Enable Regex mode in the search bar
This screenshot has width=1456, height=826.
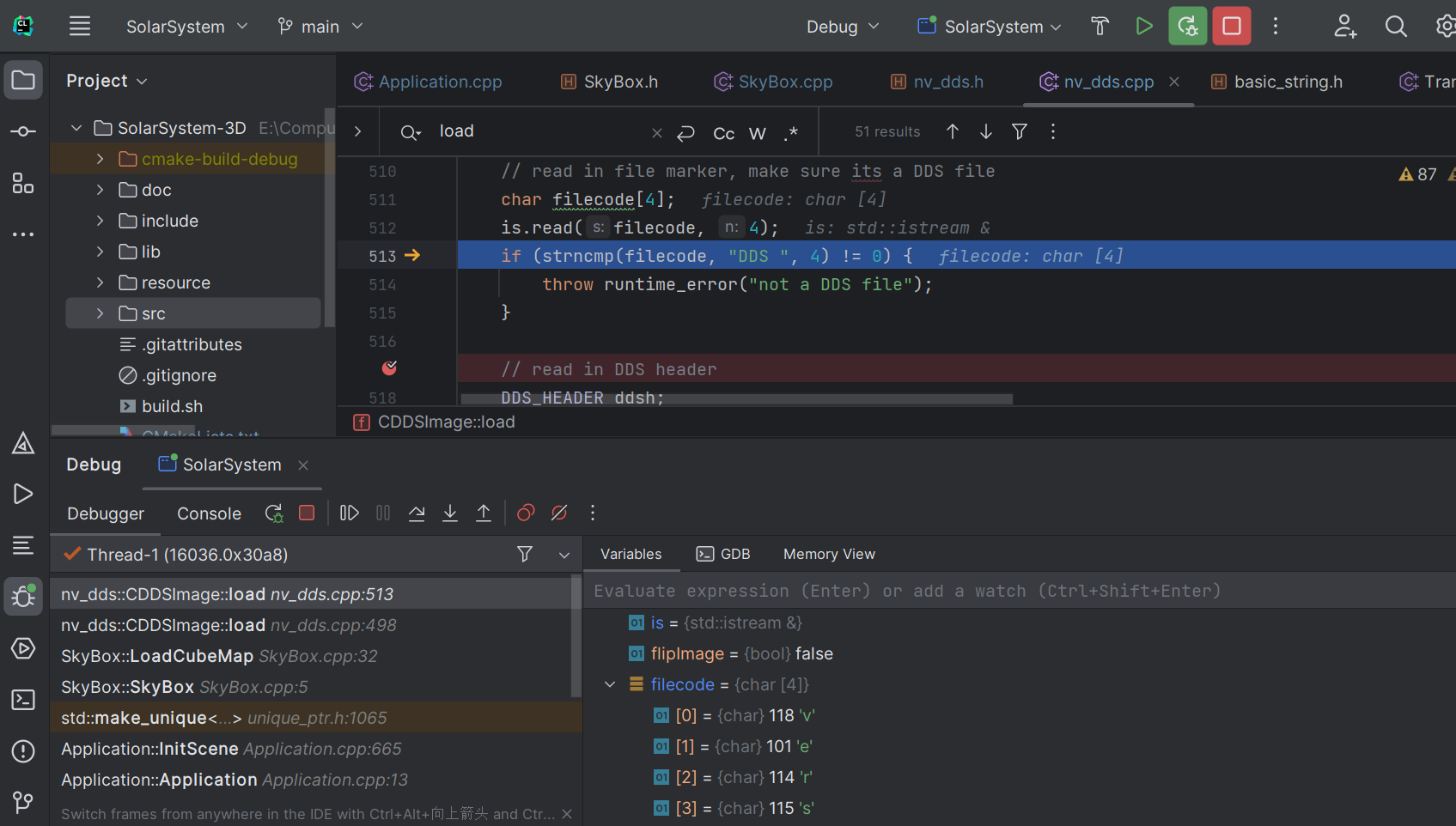click(x=791, y=133)
